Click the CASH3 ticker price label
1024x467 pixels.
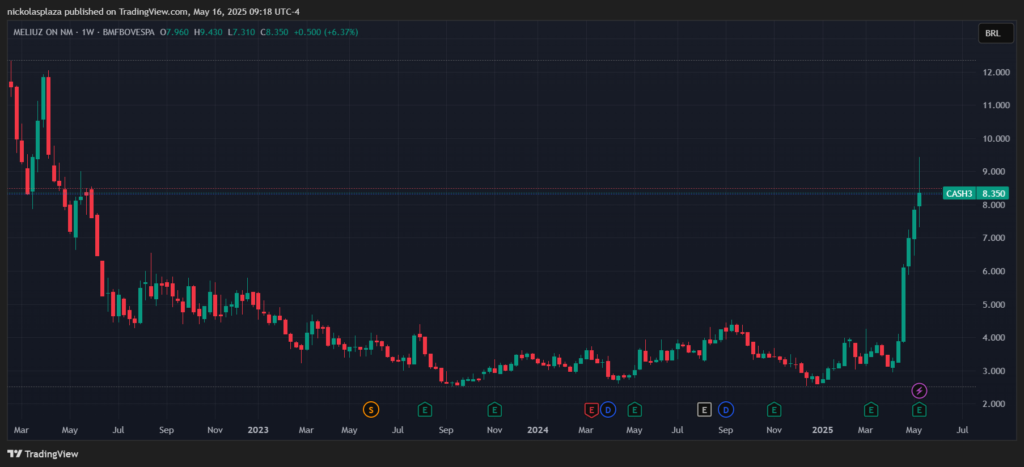pos(959,193)
